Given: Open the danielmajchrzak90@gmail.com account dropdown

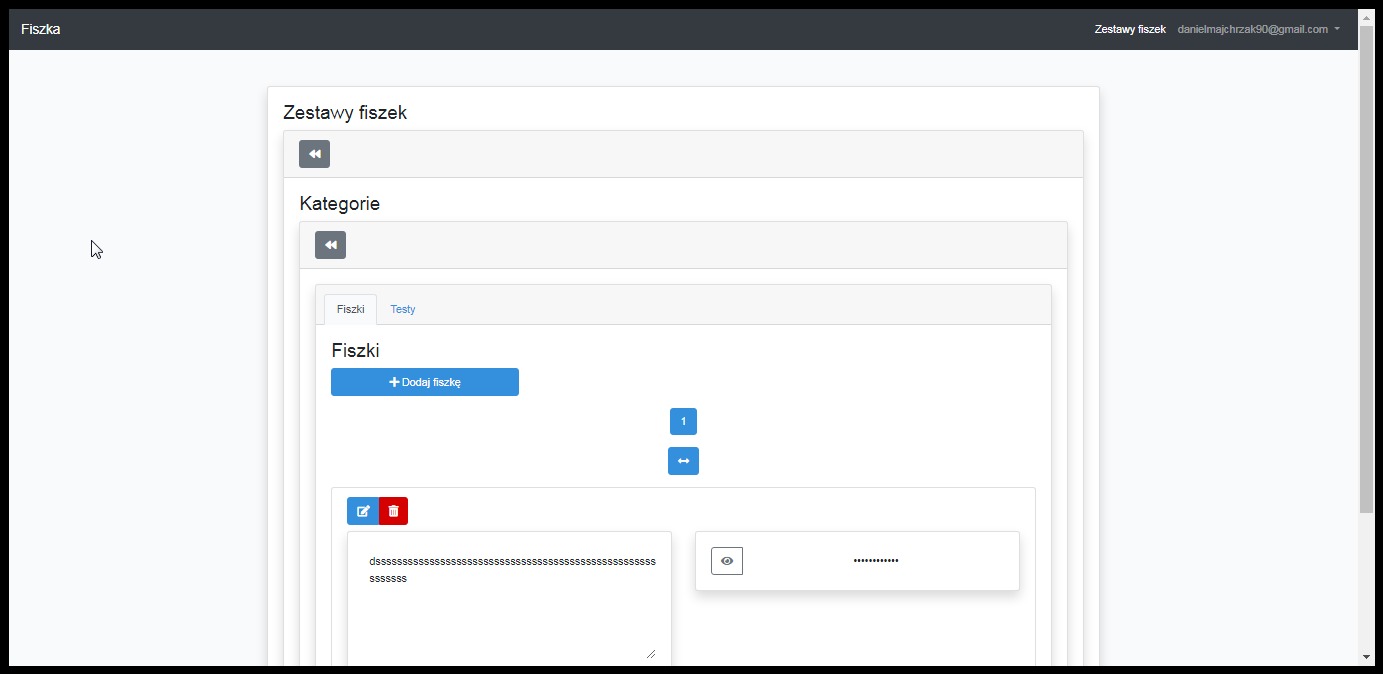Looking at the screenshot, I should pos(1258,29).
